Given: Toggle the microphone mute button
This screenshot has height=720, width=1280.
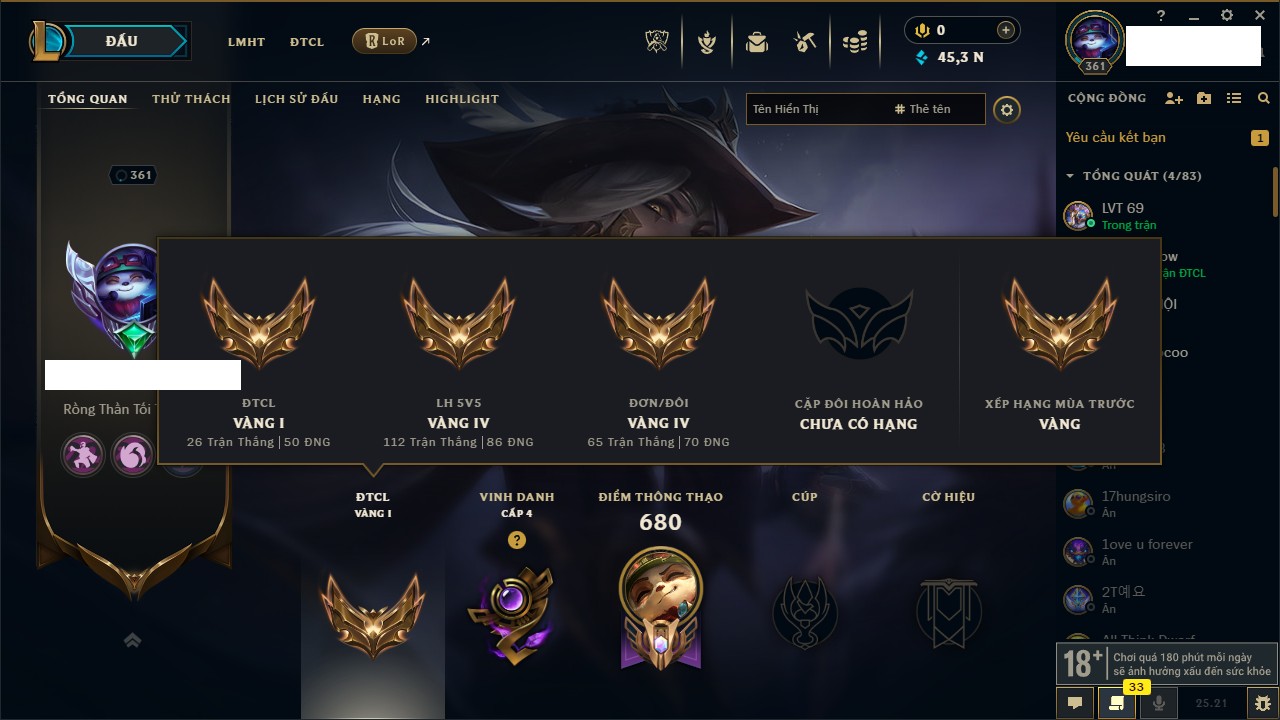Looking at the screenshot, I should [x=1159, y=703].
